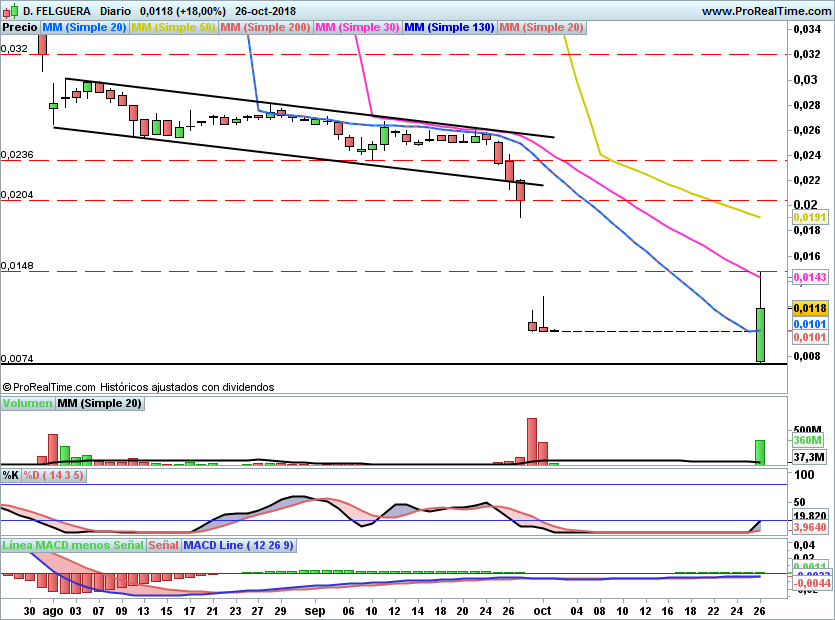Click the large green candle on 26 October
The image size is (835, 620).
(760, 334)
